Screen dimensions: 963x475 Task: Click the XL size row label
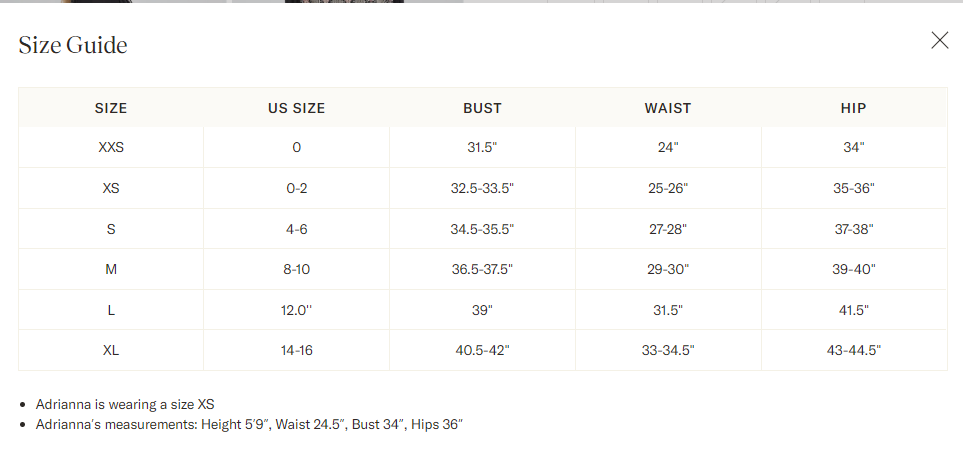[111, 350]
